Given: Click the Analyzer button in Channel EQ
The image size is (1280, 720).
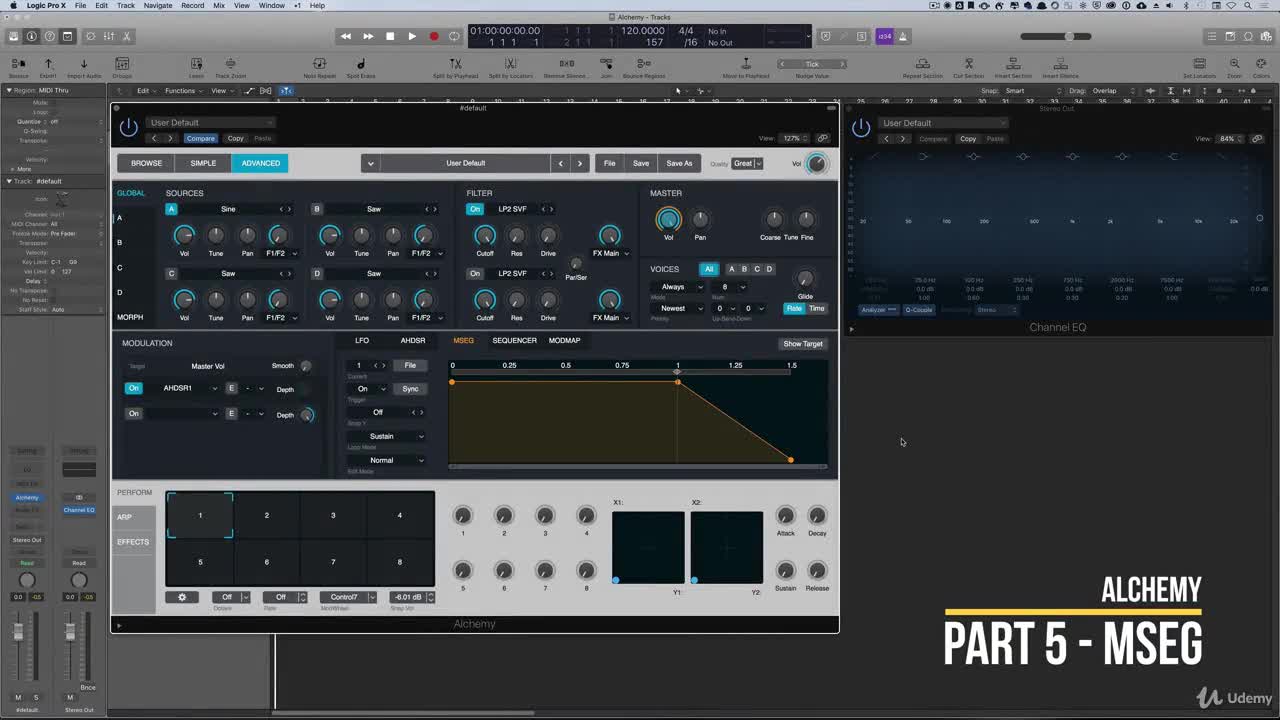Looking at the screenshot, I should (x=878, y=310).
